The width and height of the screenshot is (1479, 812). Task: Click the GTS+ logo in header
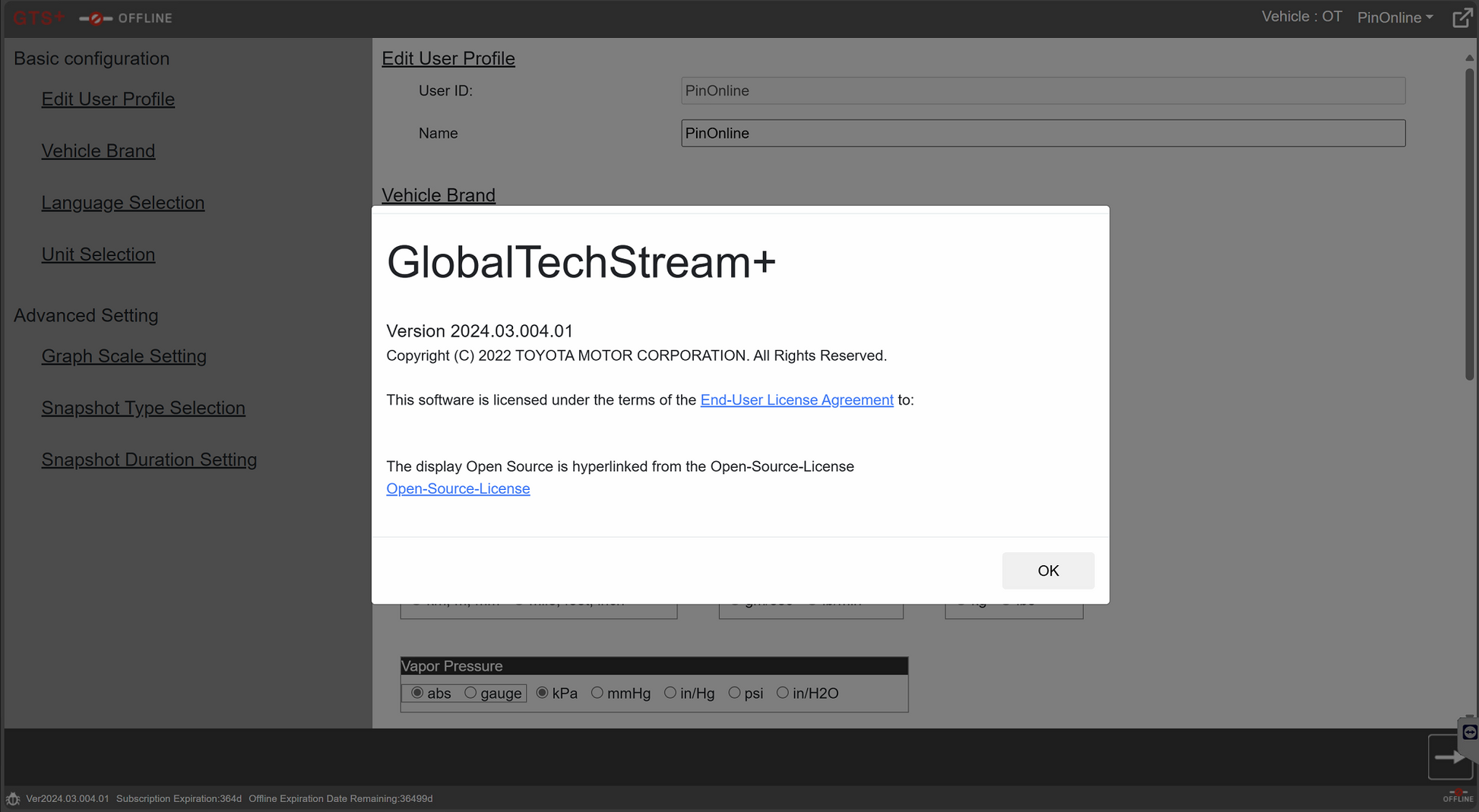coord(38,18)
